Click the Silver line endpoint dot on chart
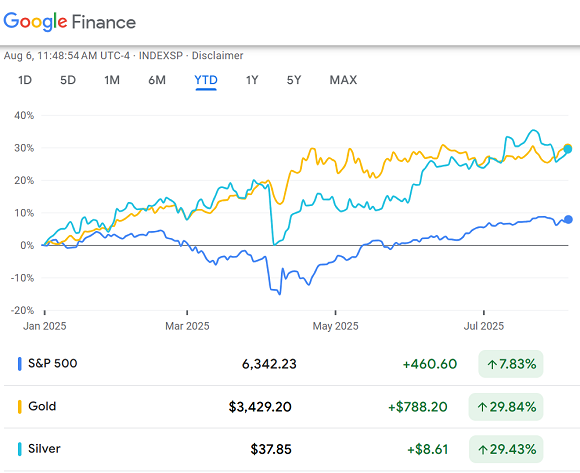 coord(567,149)
